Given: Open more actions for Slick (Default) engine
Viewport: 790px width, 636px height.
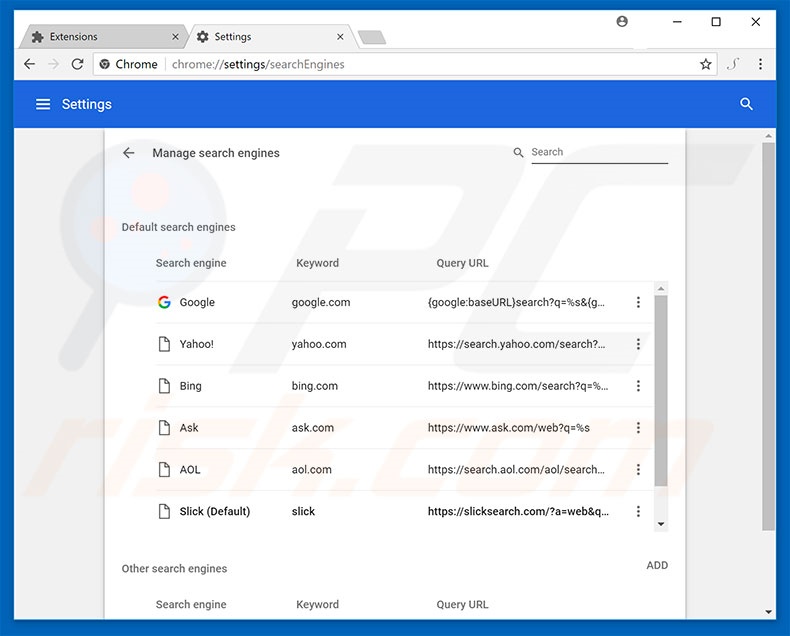Looking at the screenshot, I should click(x=638, y=512).
